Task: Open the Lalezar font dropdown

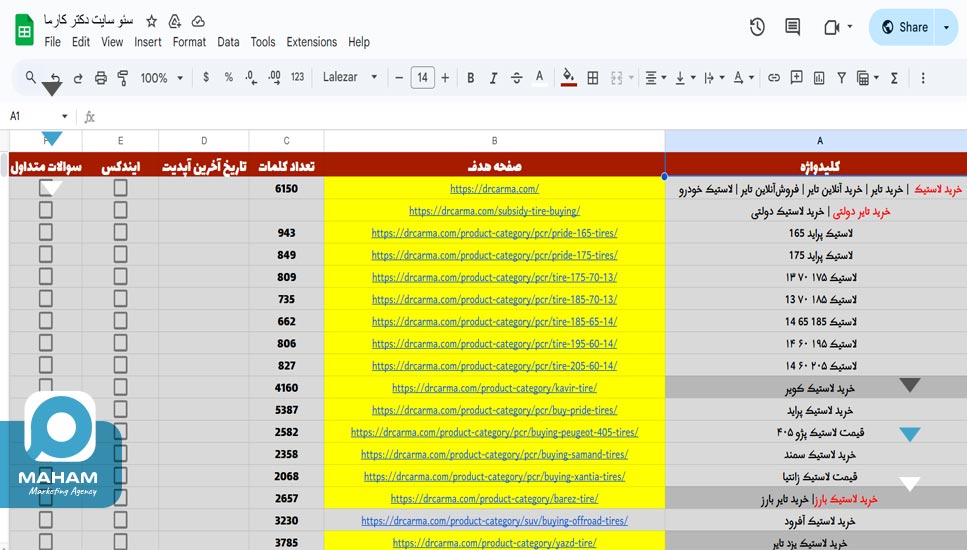Action: tap(350, 77)
